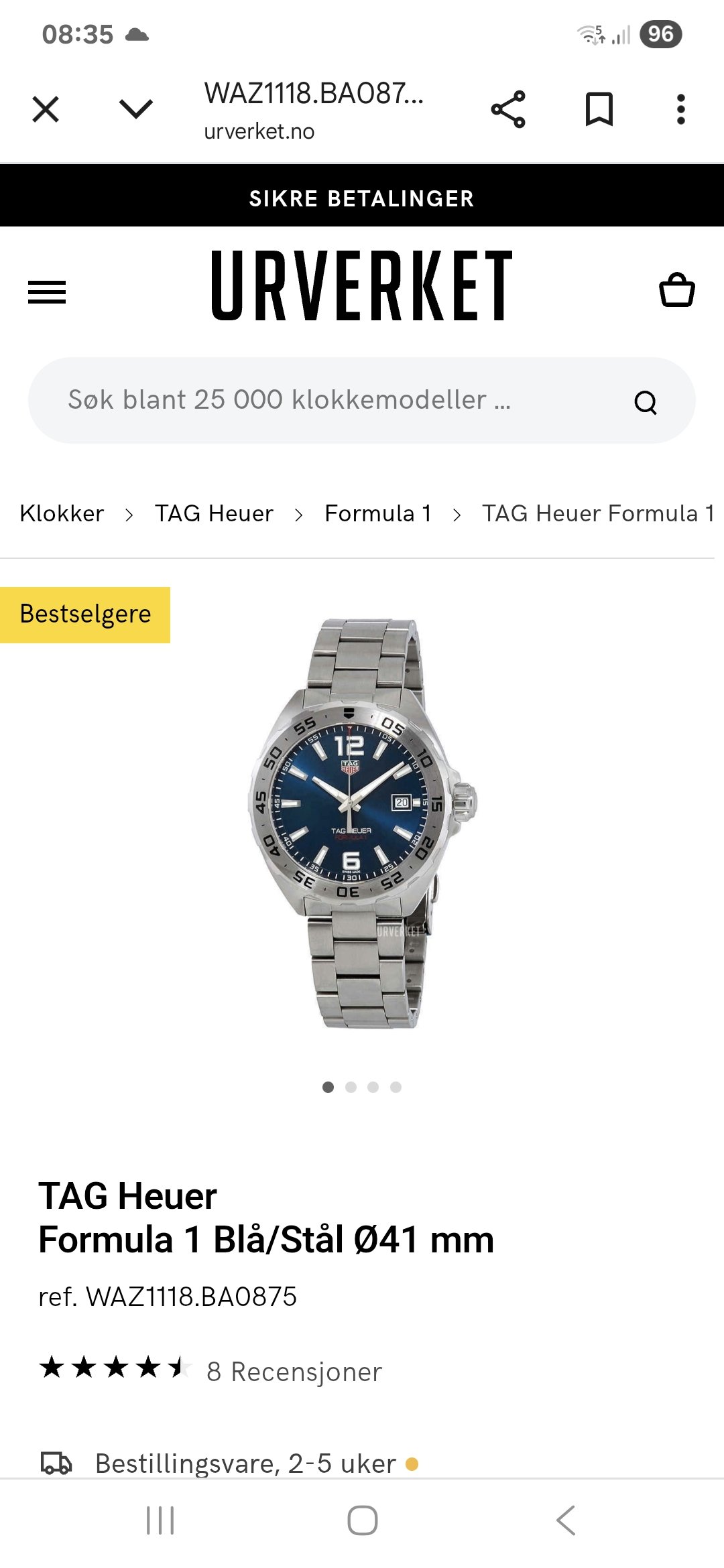Bookmark this page with the bookmark icon
Image resolution: width=724 pixels, height=1568 pixels.
click(599, 109)
